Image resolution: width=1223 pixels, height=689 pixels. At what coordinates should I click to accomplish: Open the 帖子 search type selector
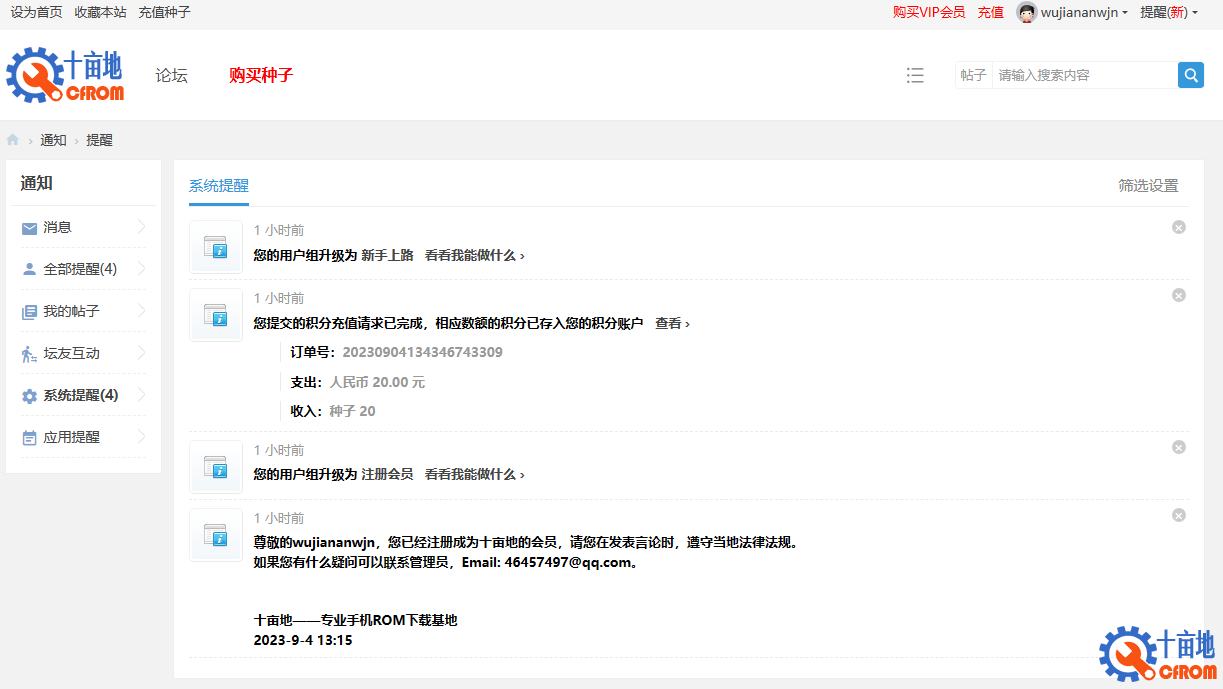click(973, 75)
